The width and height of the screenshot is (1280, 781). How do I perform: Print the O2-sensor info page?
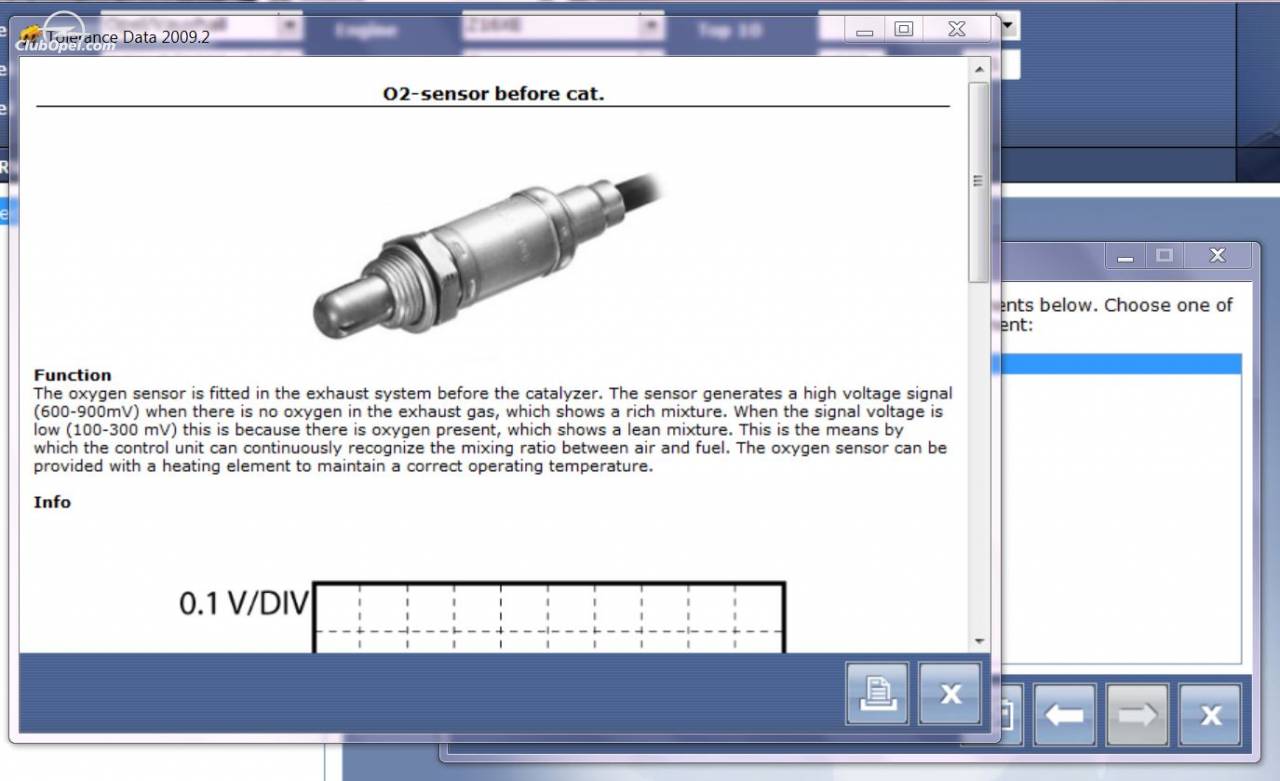tap(877, 693)
